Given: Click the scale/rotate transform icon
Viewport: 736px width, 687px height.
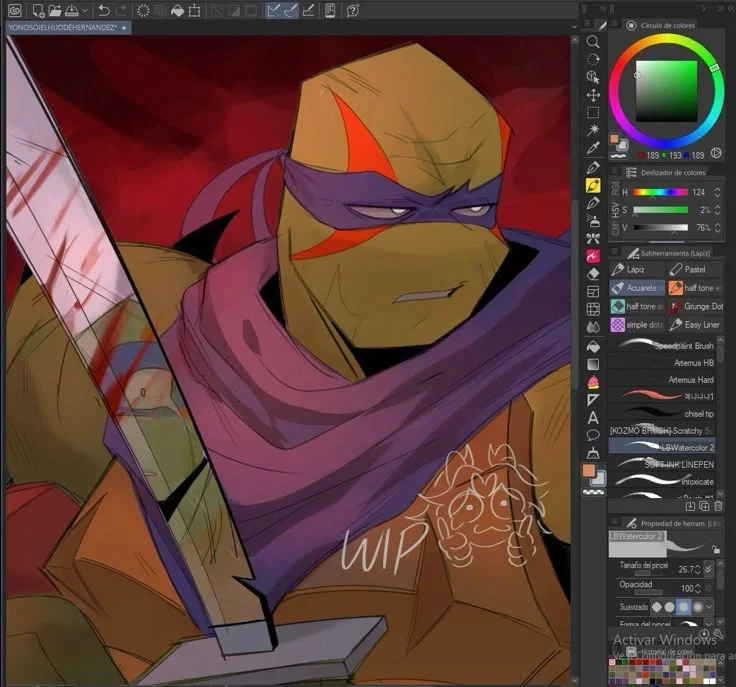Looking at the screenshot, I should (x=194, y=10).
